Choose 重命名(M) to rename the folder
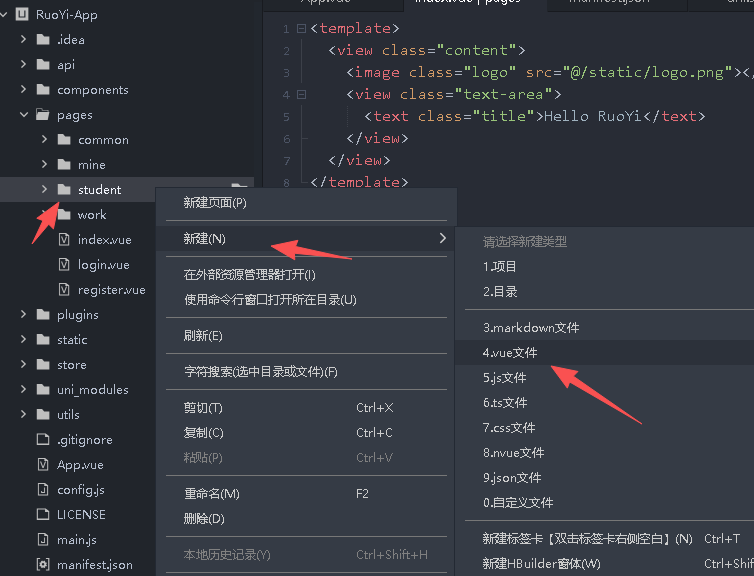The width and height of the screenshot is (754, 576). pos(211,494)
